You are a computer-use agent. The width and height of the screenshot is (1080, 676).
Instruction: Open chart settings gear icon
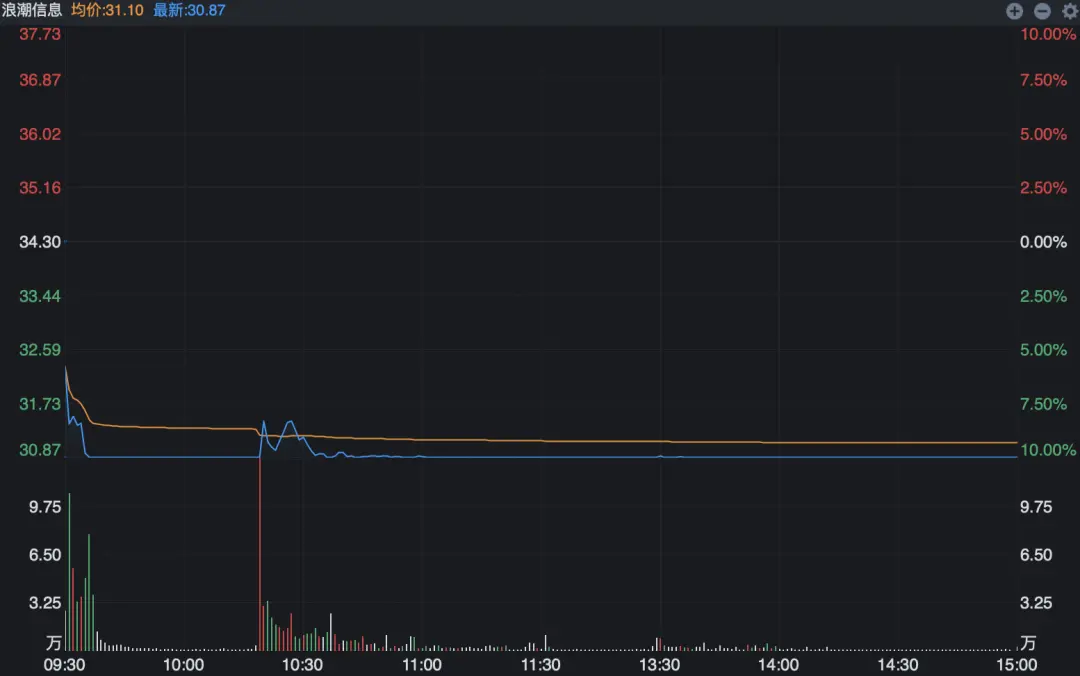[1067, 11]
